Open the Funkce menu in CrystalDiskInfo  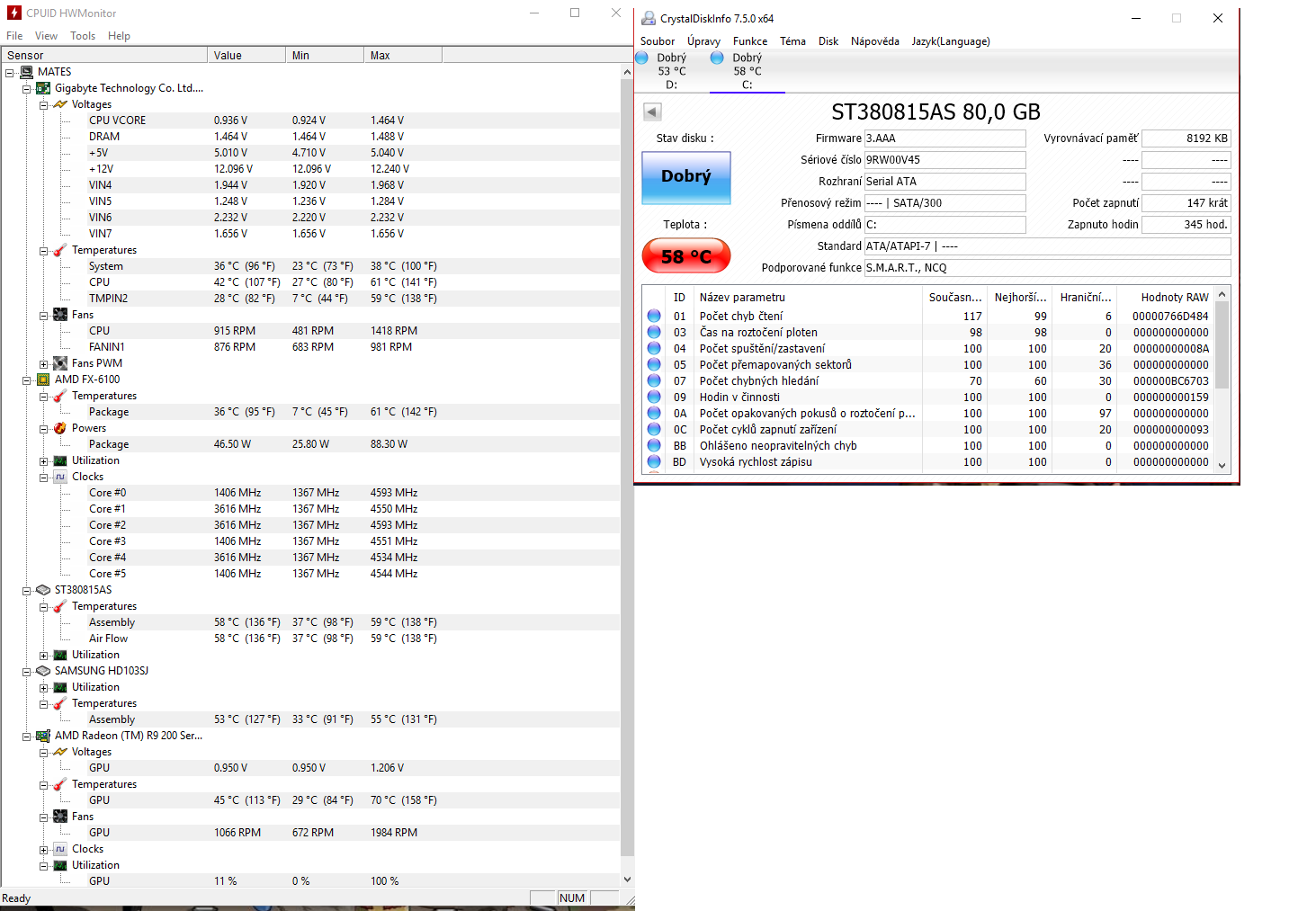pyautogui.click(x=749, y=41)
